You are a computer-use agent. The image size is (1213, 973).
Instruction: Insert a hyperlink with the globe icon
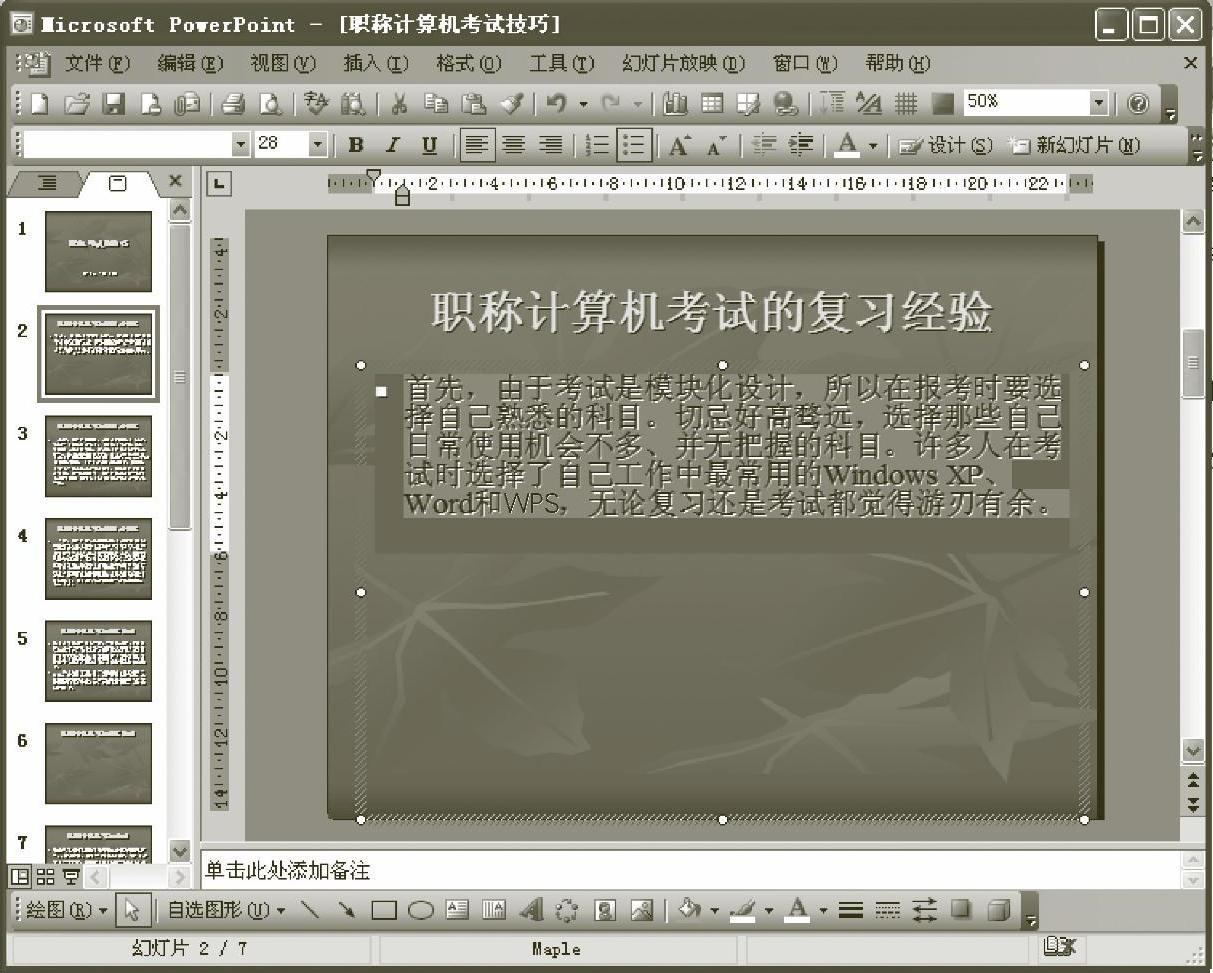(x=786, y=103)
